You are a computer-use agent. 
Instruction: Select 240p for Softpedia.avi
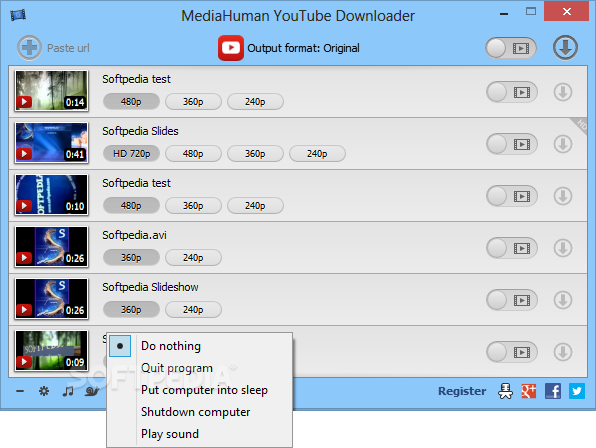[193, 258]
